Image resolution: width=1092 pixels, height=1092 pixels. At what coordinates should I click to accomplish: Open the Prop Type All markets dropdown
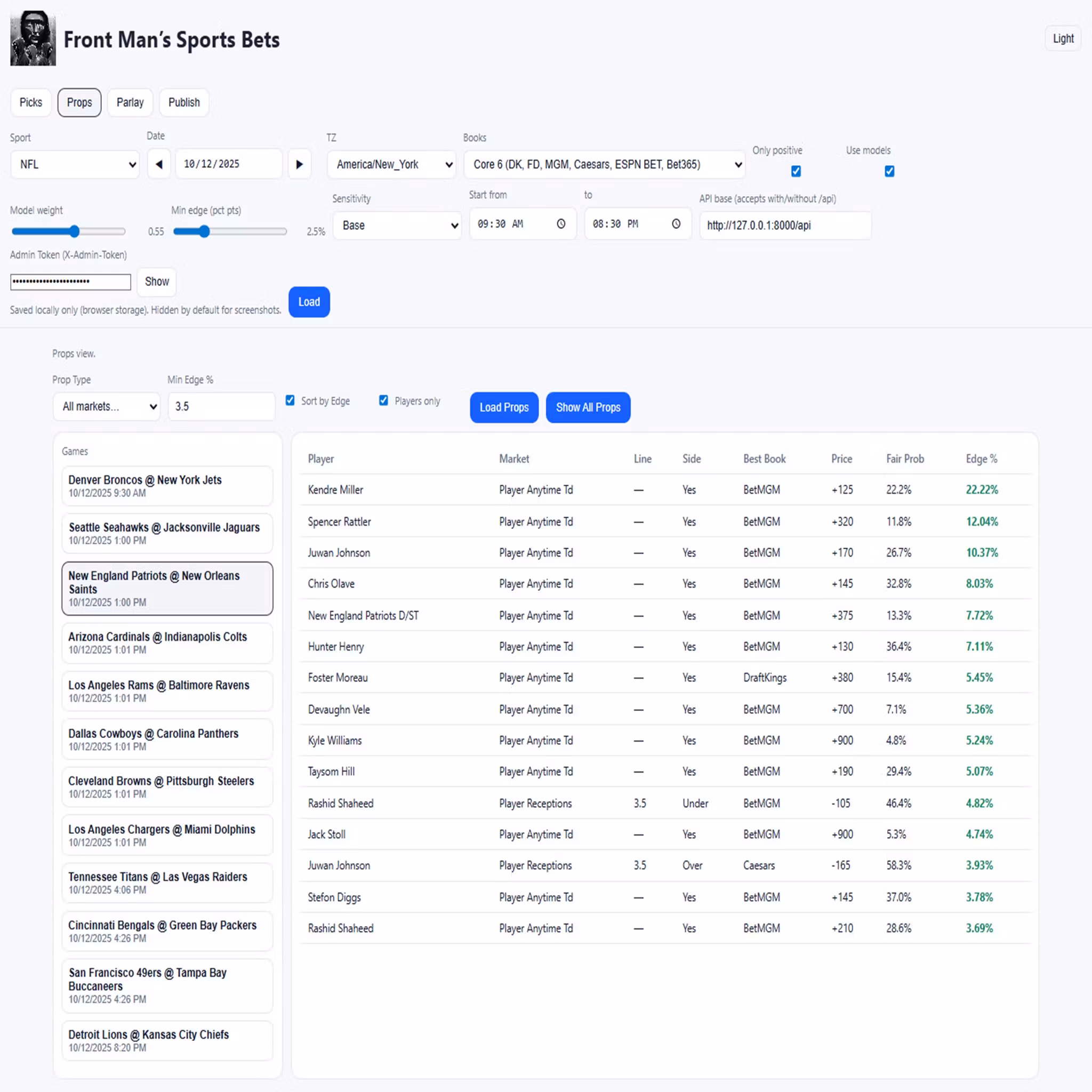pos(107,406)
